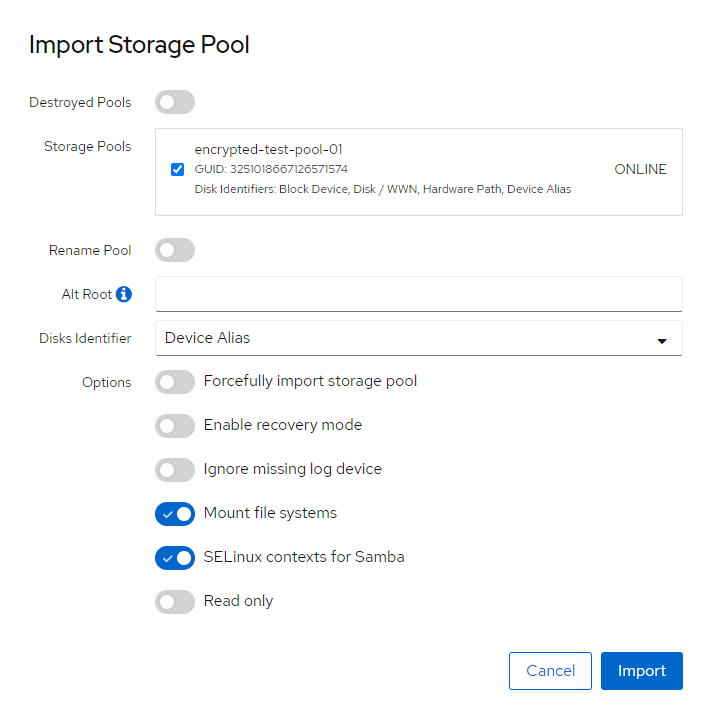
Task: Enable recovery mode toggle
Action: (x=175, y=426)
